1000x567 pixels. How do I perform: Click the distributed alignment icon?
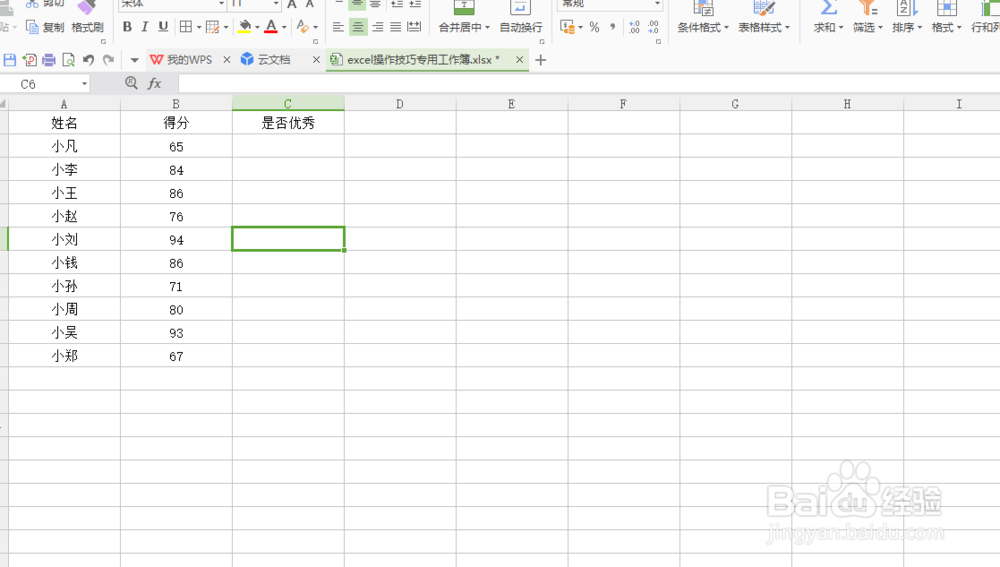click(x=414, y=27)
